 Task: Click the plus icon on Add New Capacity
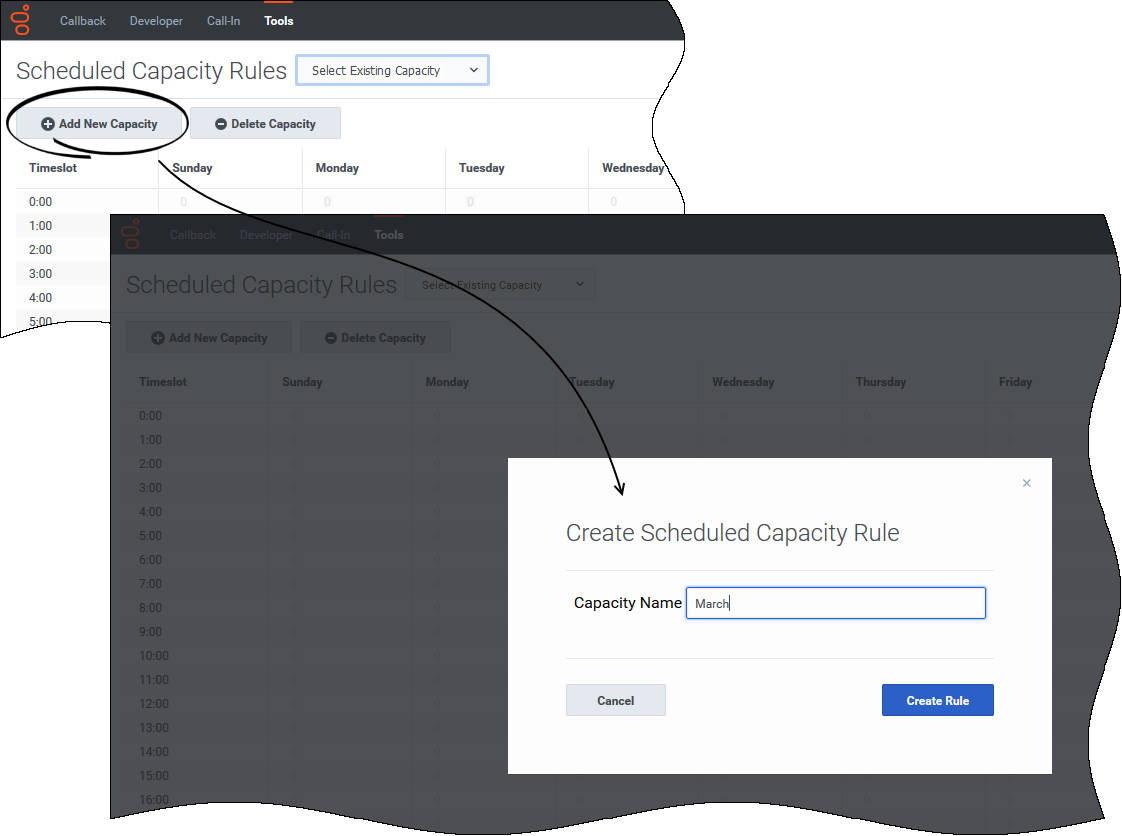(47, 124)
